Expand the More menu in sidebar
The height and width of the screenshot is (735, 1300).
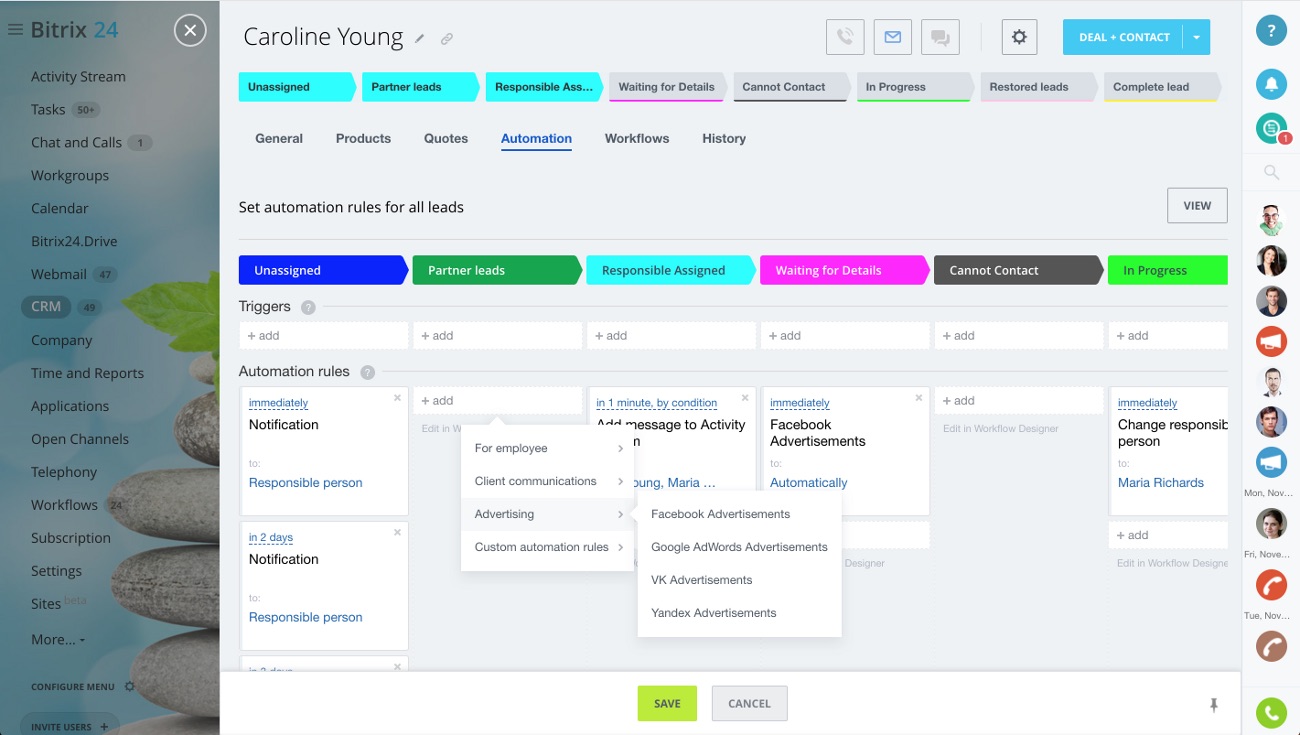pyautogui.click(x=57, y=639)
